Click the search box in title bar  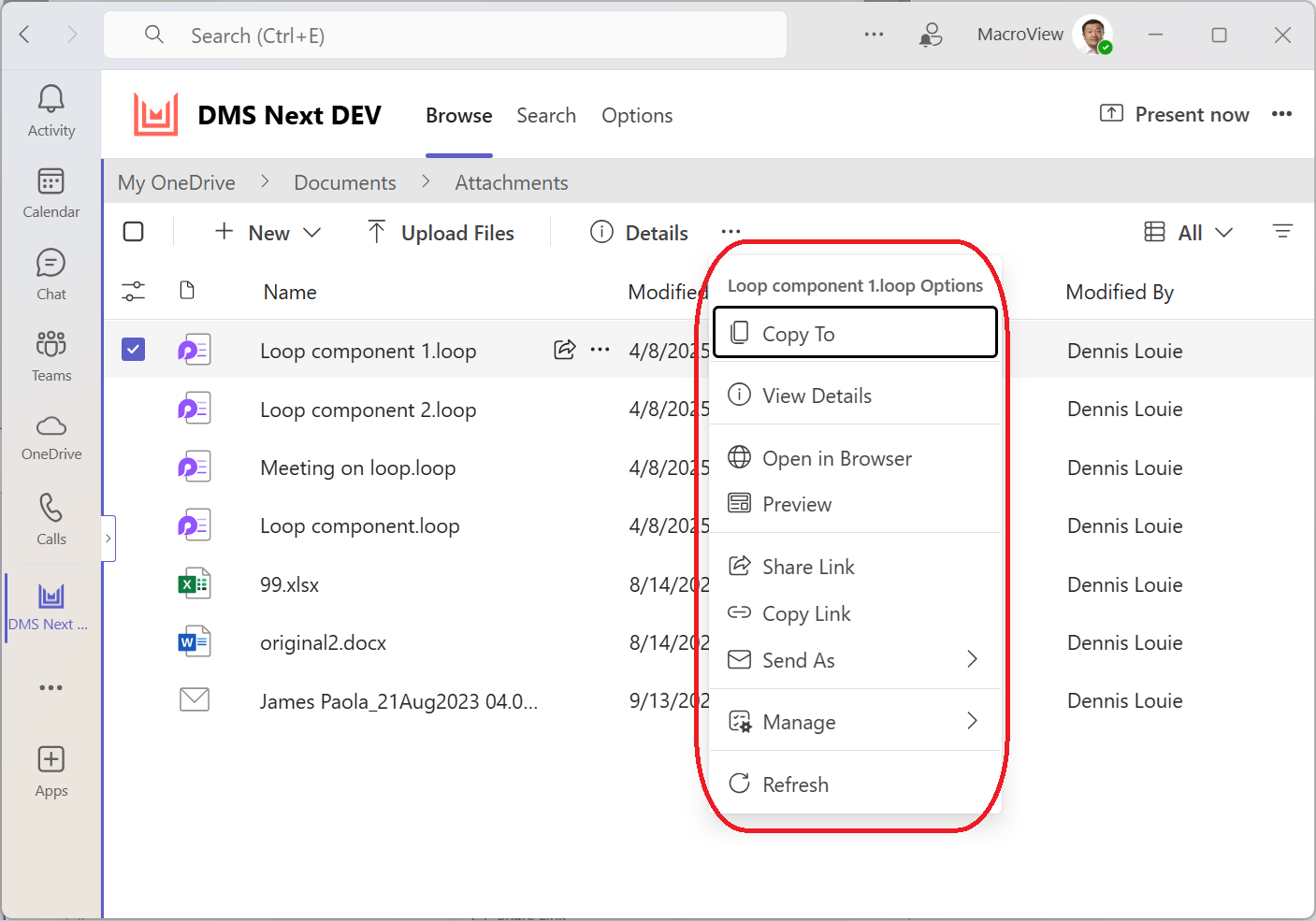point(445,36)
